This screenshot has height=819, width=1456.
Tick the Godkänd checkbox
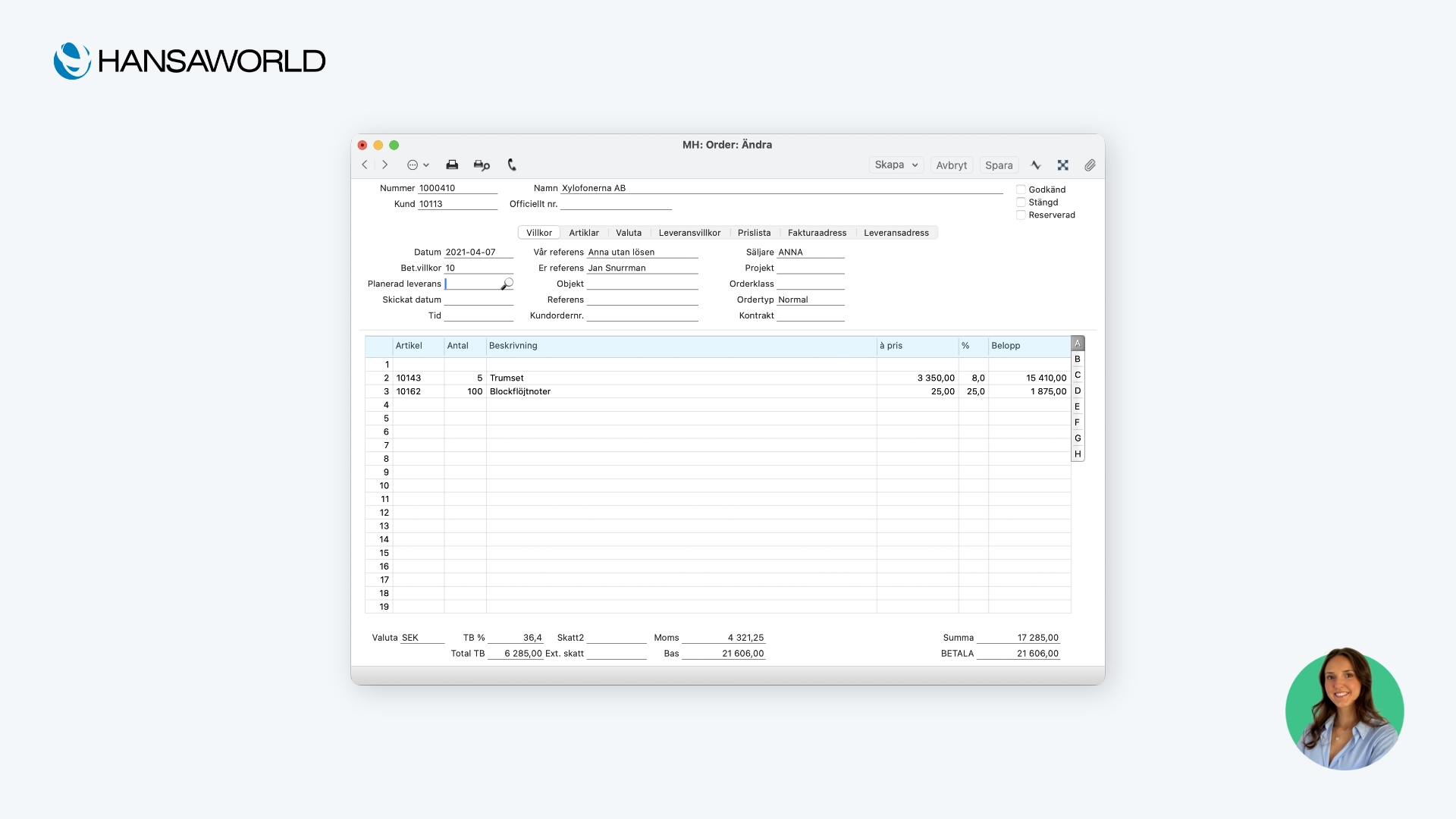pos(1021,190)
